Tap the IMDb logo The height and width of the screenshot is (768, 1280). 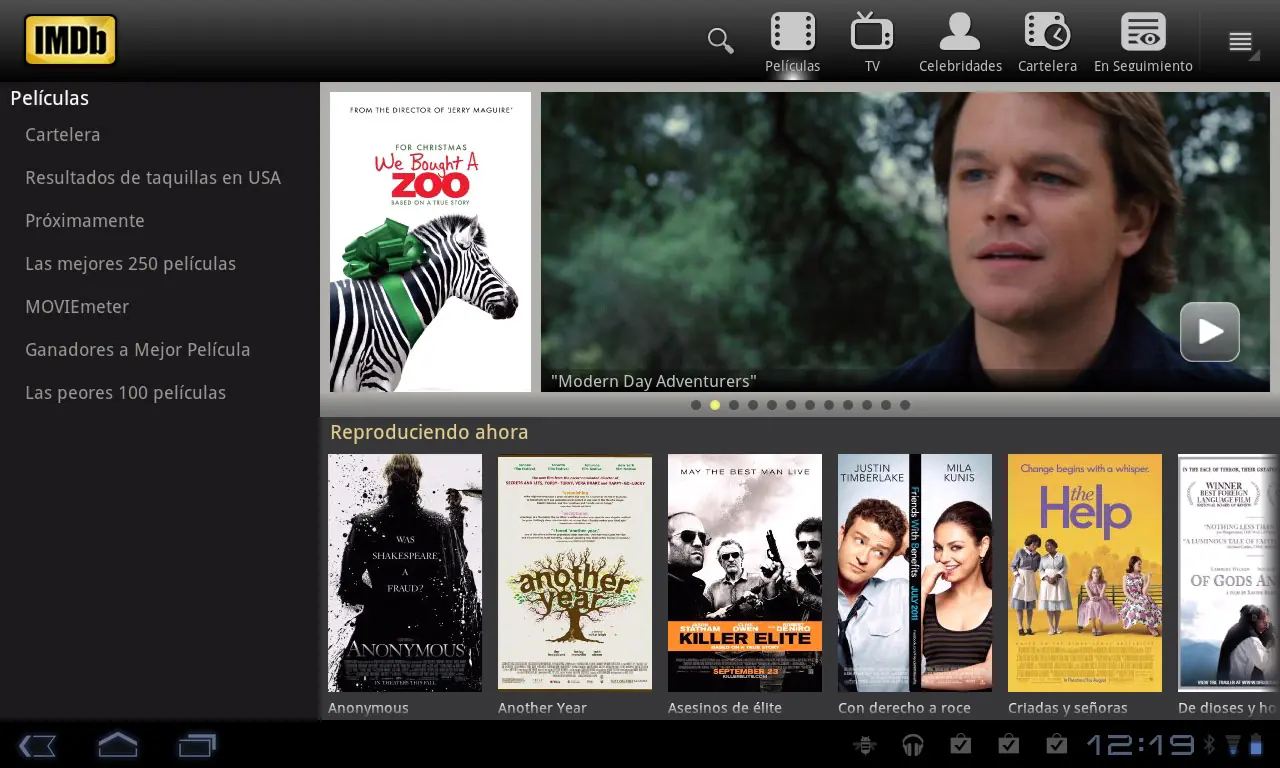71,40
